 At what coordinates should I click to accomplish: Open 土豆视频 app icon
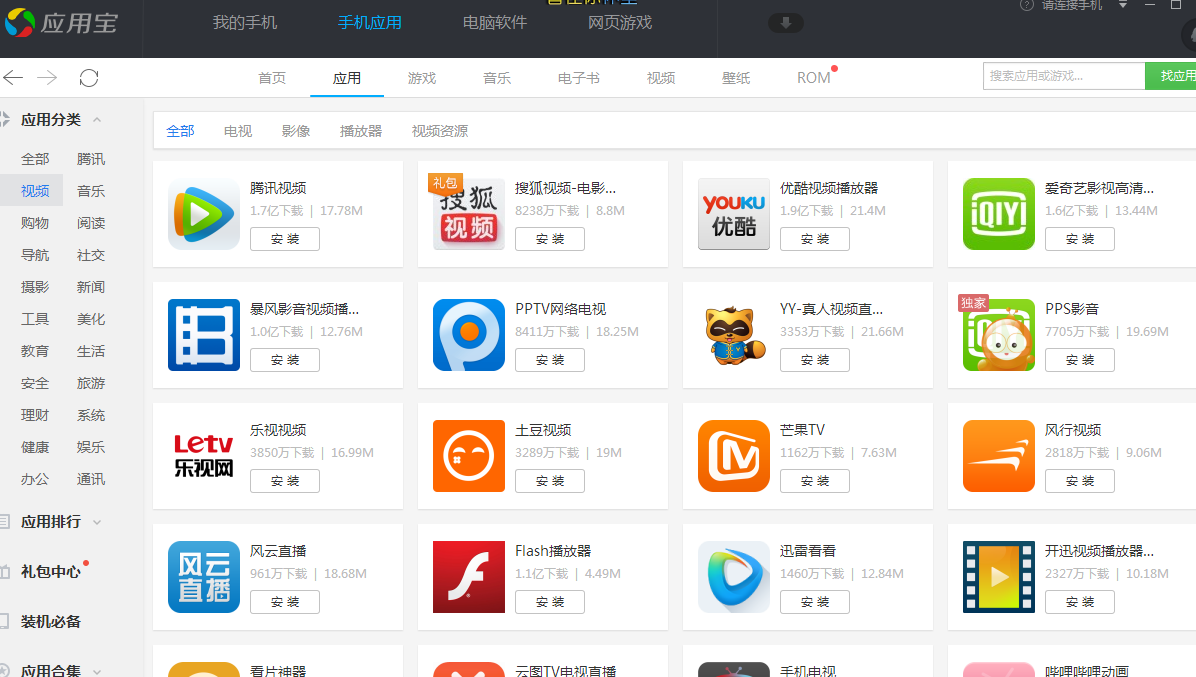pos(468,456)
